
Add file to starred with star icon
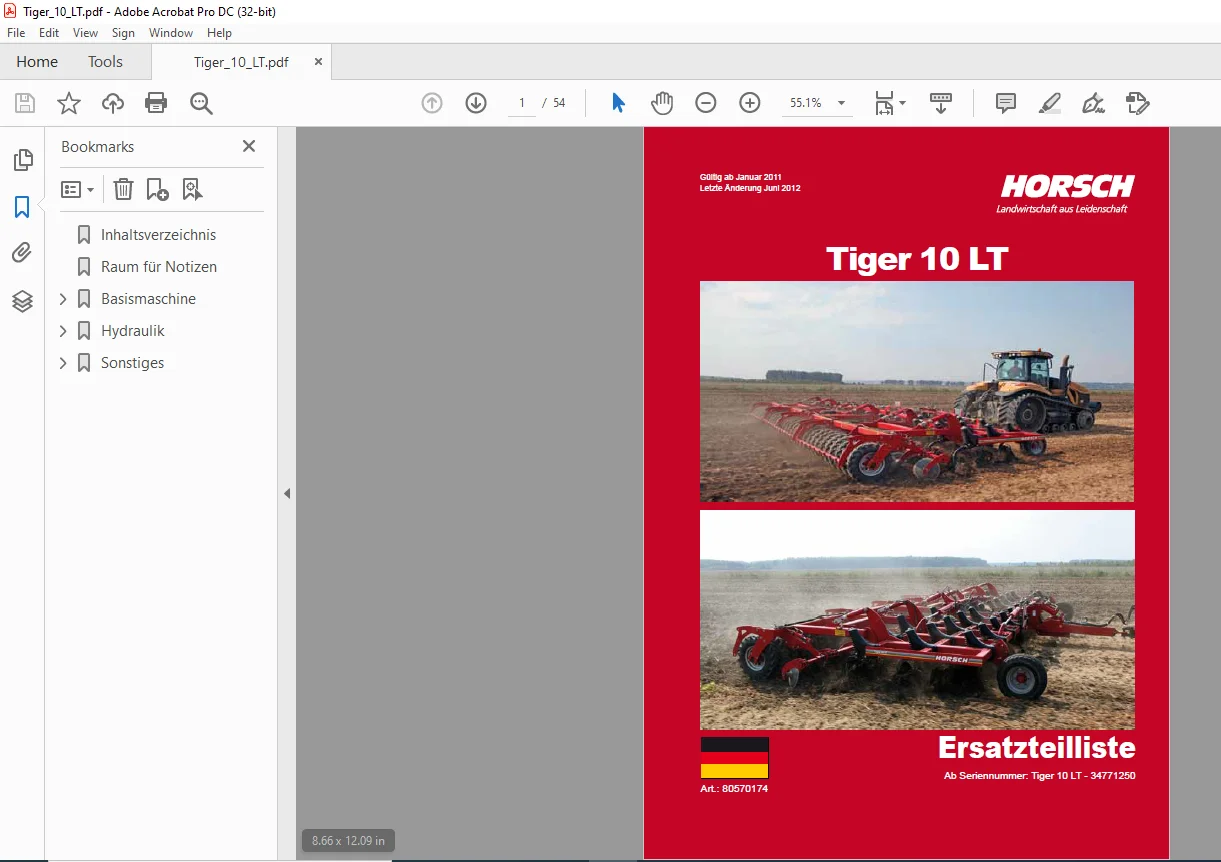(69, 103)
